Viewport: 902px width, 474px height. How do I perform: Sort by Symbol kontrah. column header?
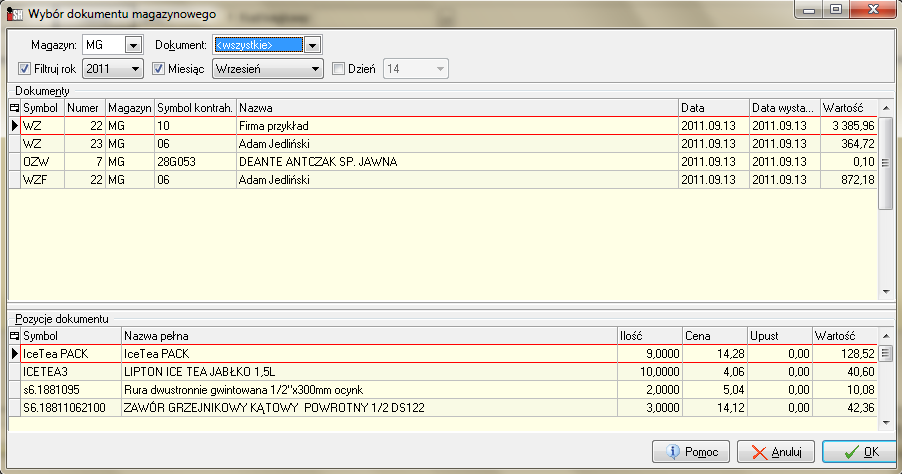click(196, 108)
